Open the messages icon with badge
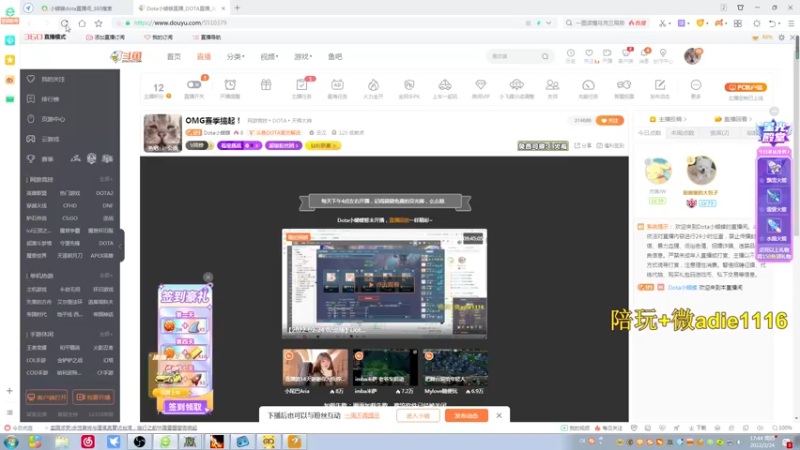 click(x=644, y=55)
